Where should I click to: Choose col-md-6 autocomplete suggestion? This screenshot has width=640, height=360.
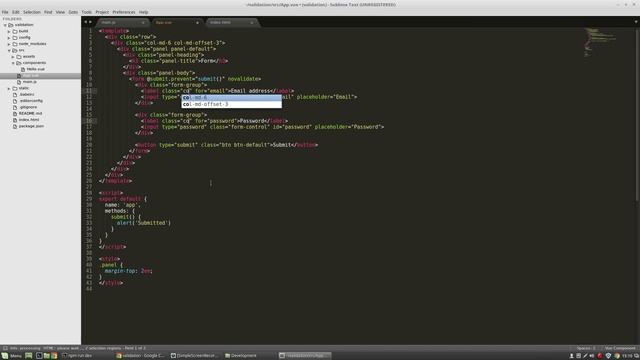point(231,98)
